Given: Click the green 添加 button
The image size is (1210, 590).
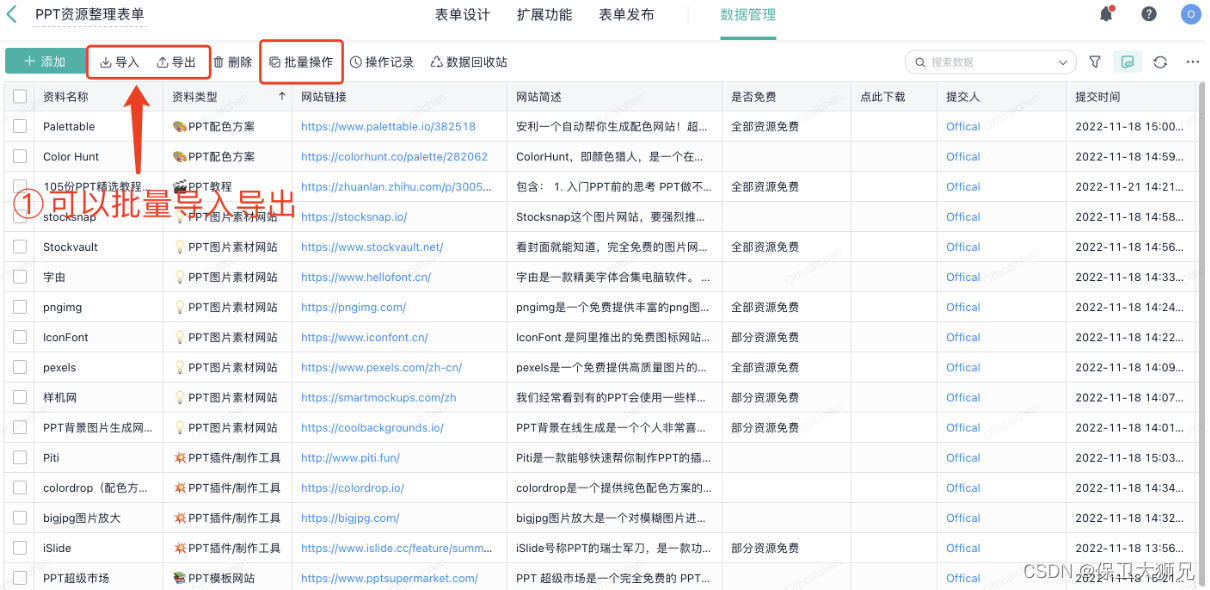Looking at the screenshot, I should tap(45, 62).
